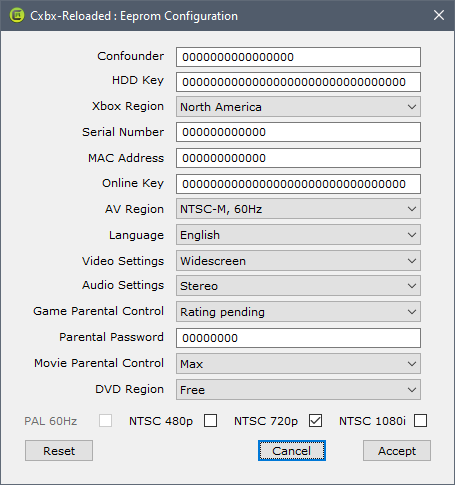Click the Xbox Region label
This screenshot has width=455, height=485.
pyautogui.click(x=128, y=106)
